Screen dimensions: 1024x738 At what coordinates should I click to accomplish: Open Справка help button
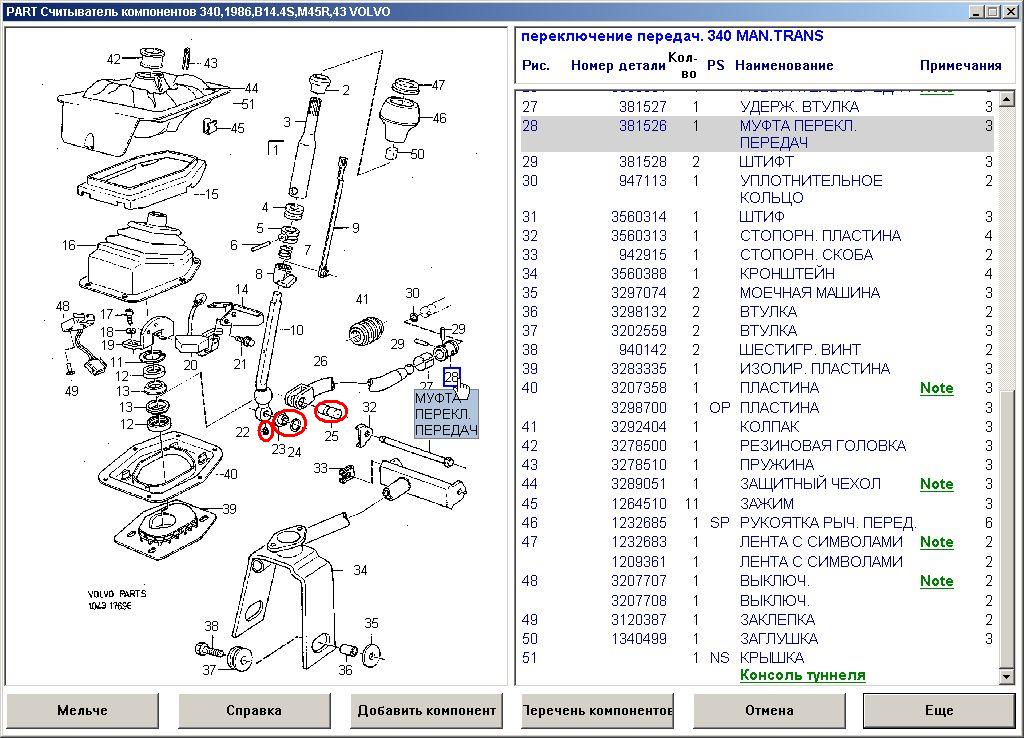[x=254, y=711]
